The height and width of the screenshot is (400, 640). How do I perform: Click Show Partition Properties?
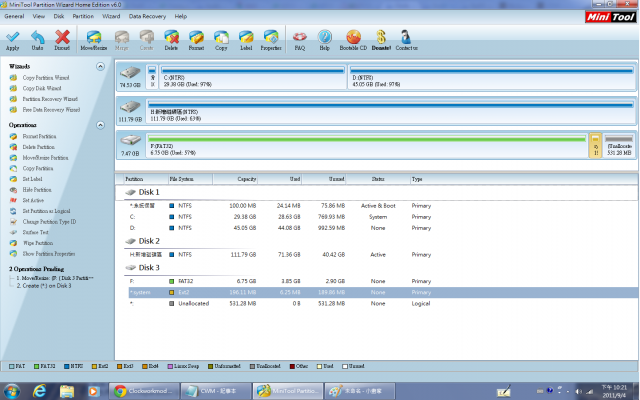tap(49, 253)
